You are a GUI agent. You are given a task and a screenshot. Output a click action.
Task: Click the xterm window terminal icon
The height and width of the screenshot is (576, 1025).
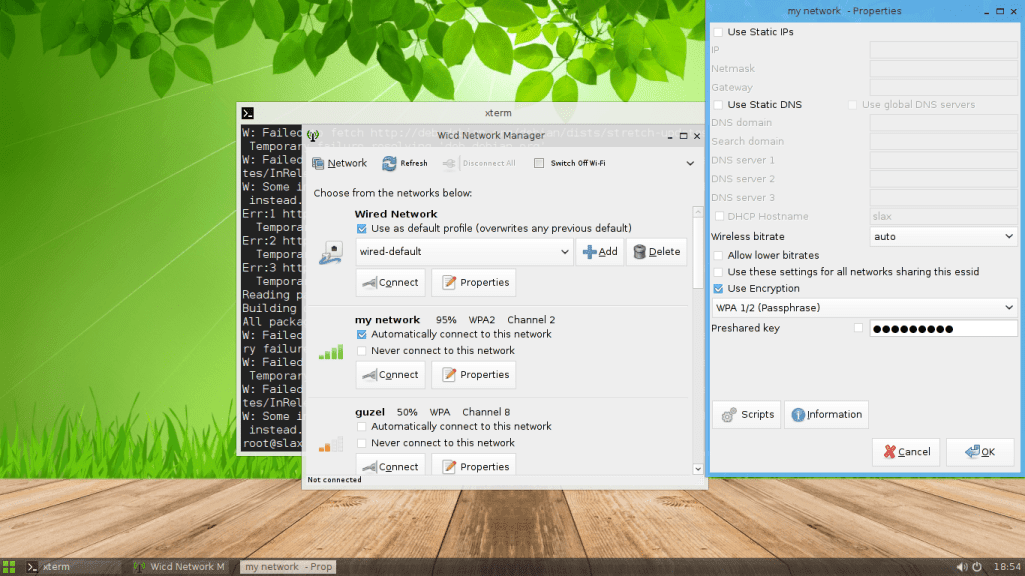(248, 113)
